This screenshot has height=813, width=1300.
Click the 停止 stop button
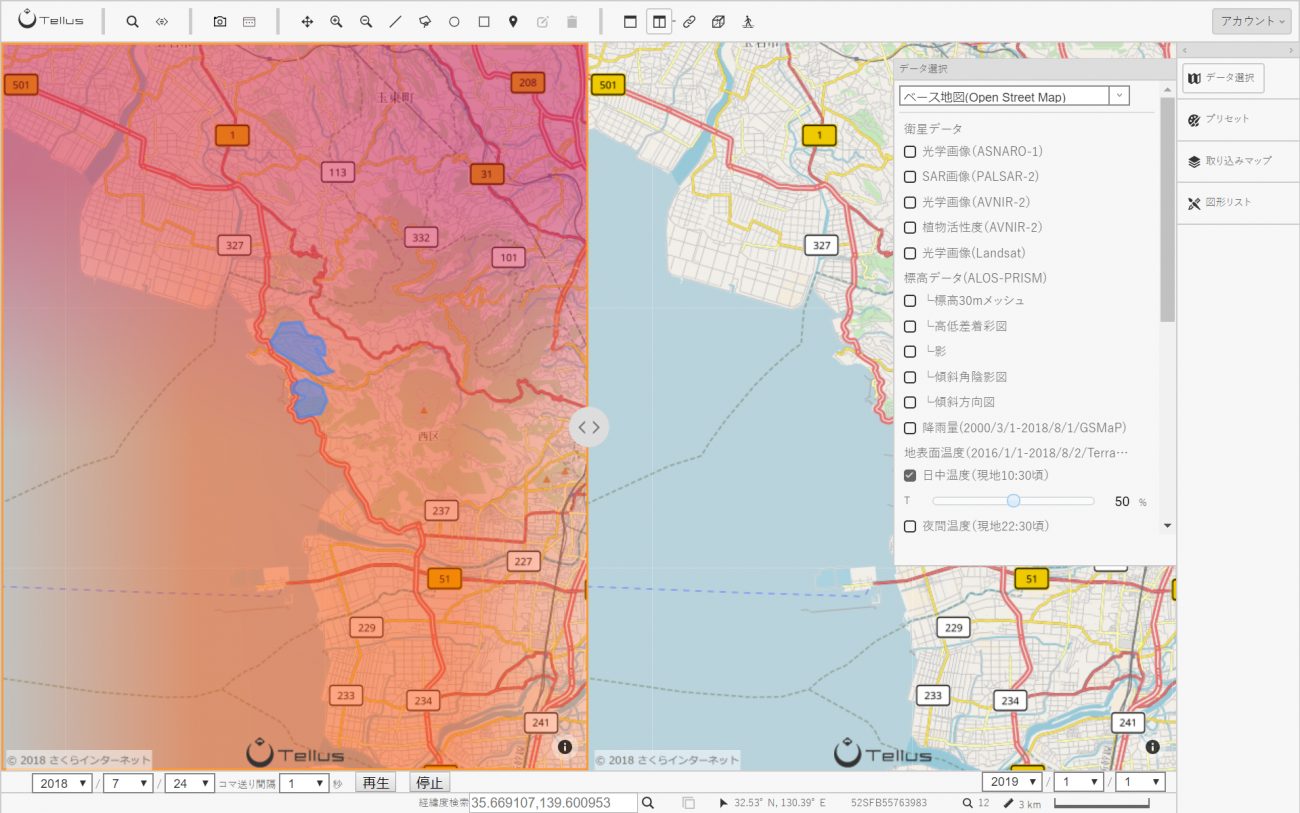click(429, 783)
